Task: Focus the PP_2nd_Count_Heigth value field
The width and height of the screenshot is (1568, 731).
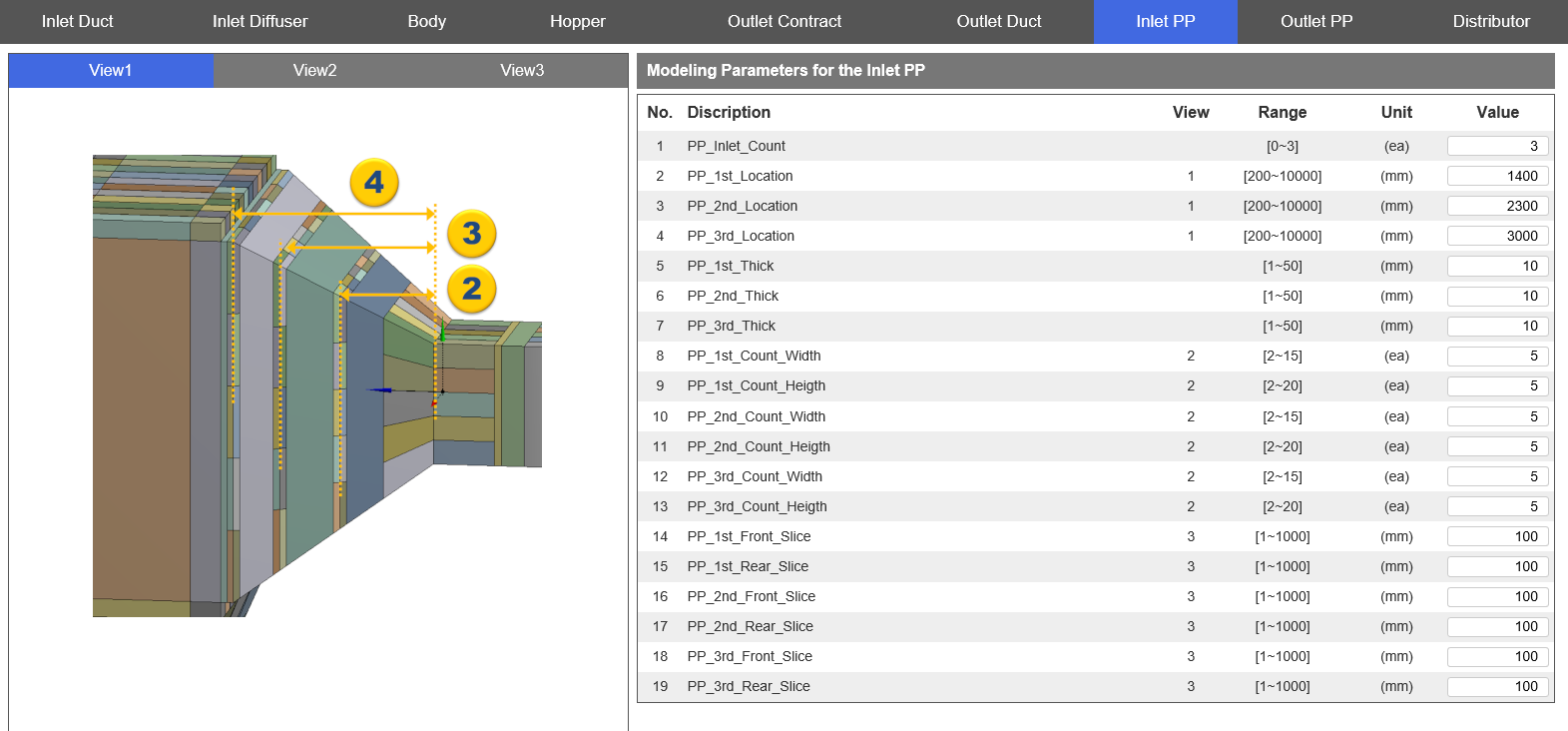Action: [1498, 446]
